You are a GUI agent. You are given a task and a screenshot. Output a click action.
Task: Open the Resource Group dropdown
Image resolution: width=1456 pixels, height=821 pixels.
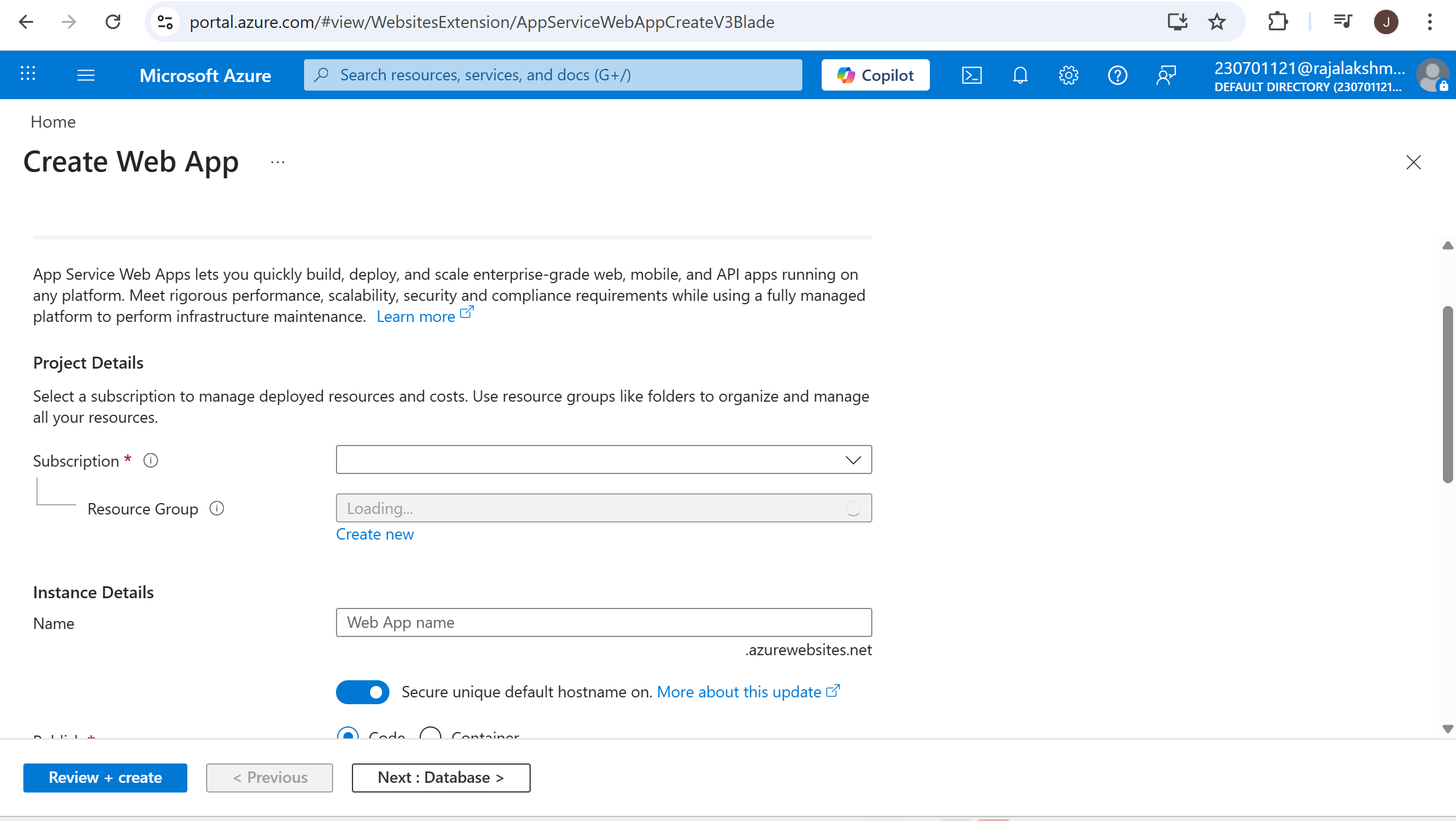(x=604, y=508)
